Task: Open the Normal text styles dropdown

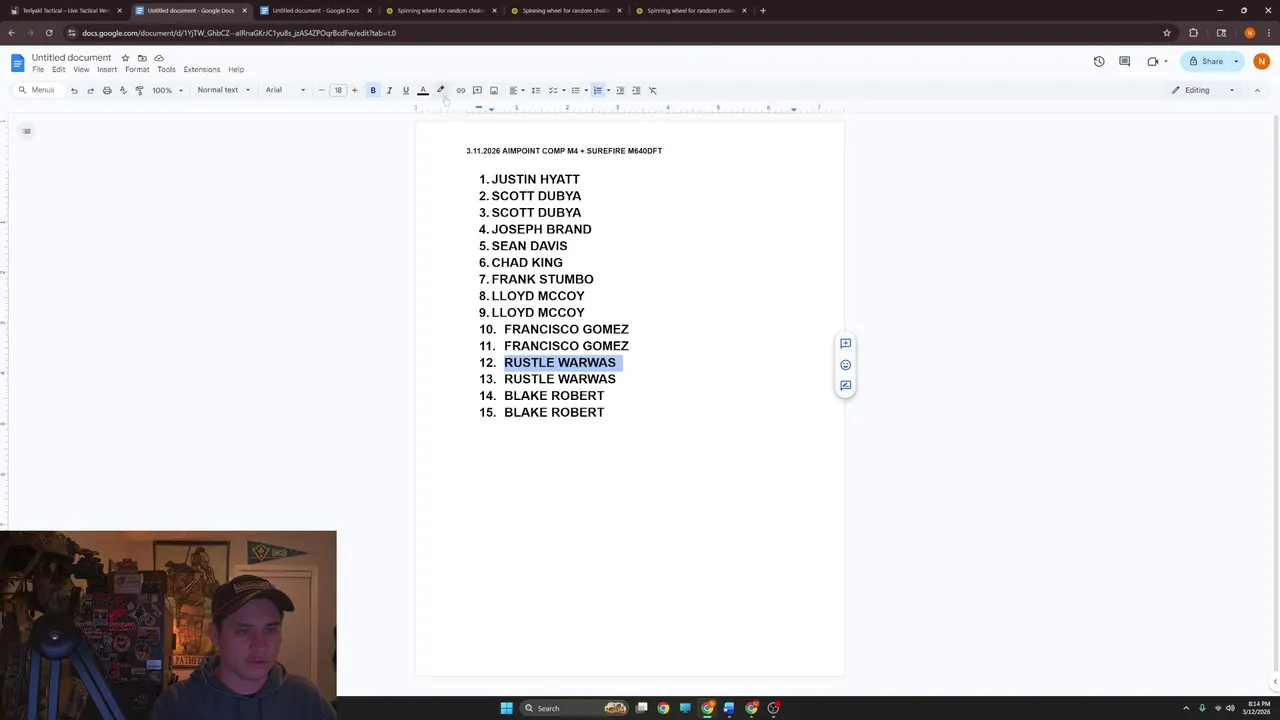Action: [223, 90]
